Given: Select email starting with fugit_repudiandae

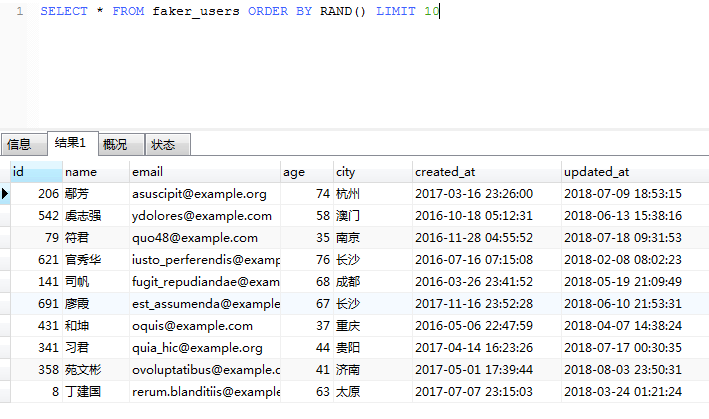Looking at the screenshot, I should [x=205, y=282].
